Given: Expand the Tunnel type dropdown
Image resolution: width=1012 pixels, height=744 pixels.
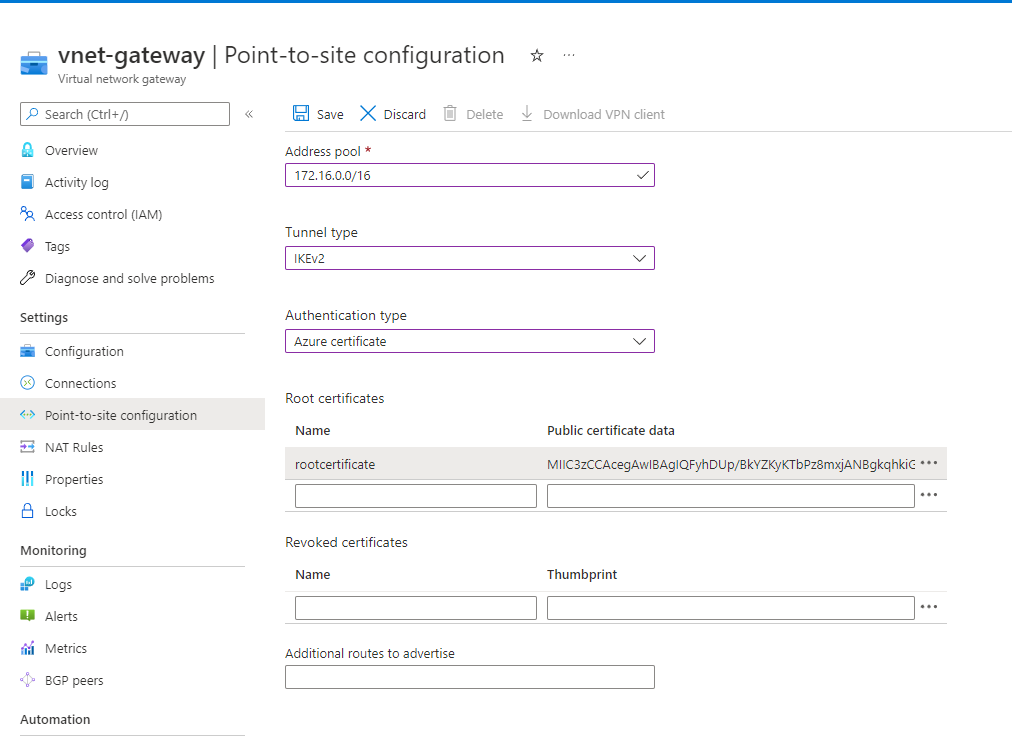Looking at the screenshot, I should [470, 258].
